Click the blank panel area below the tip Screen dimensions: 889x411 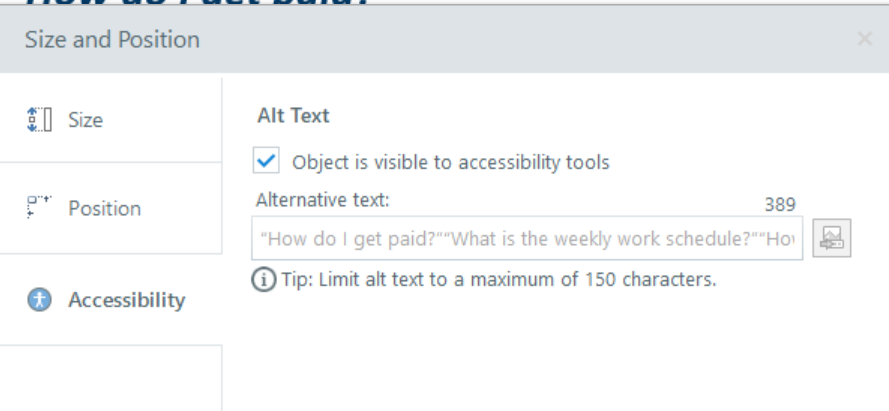(550, 350)
